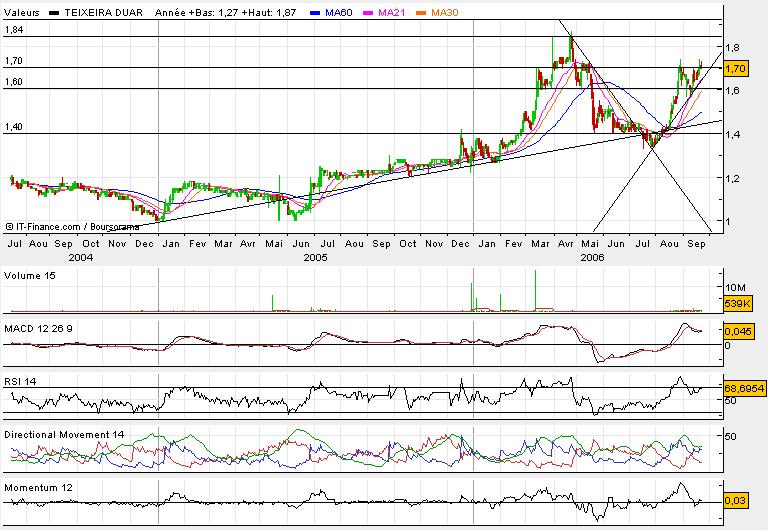Click the 2004 year label

click(80, 257)
